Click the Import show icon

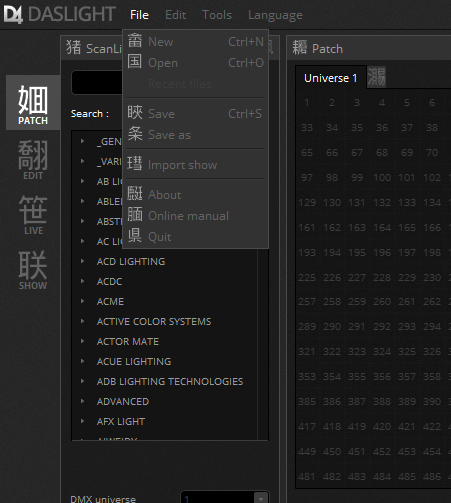135,164
